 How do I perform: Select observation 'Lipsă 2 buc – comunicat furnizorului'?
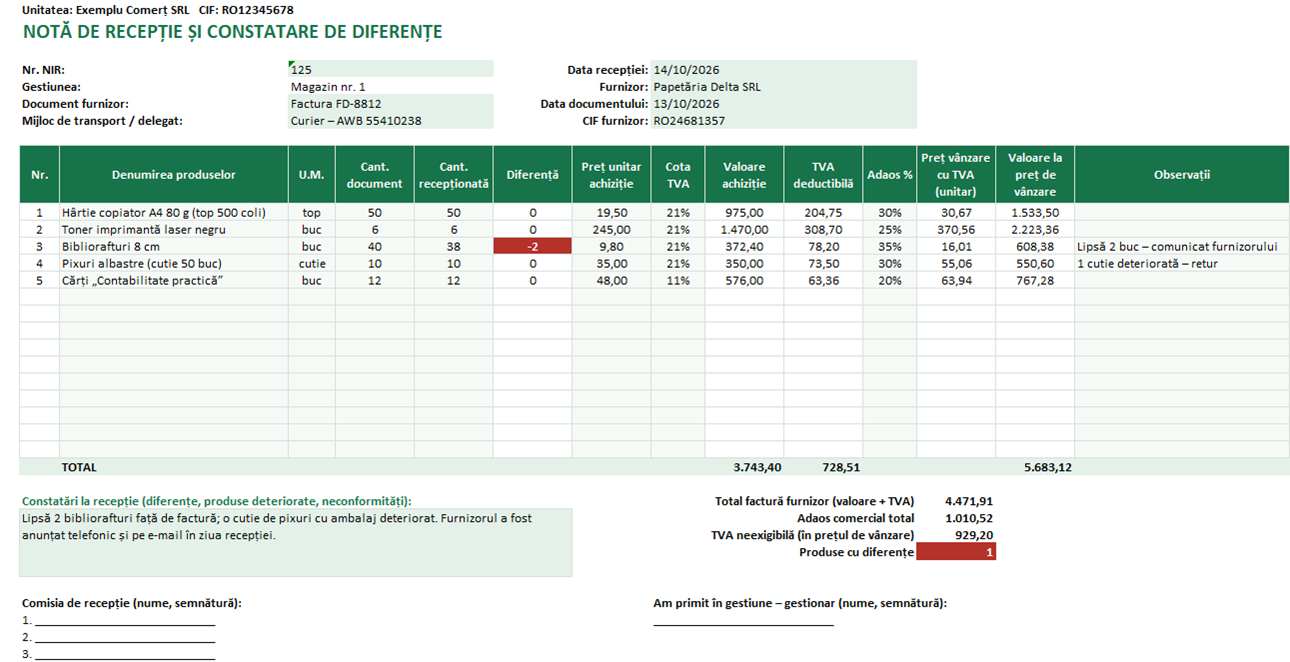1182,246
